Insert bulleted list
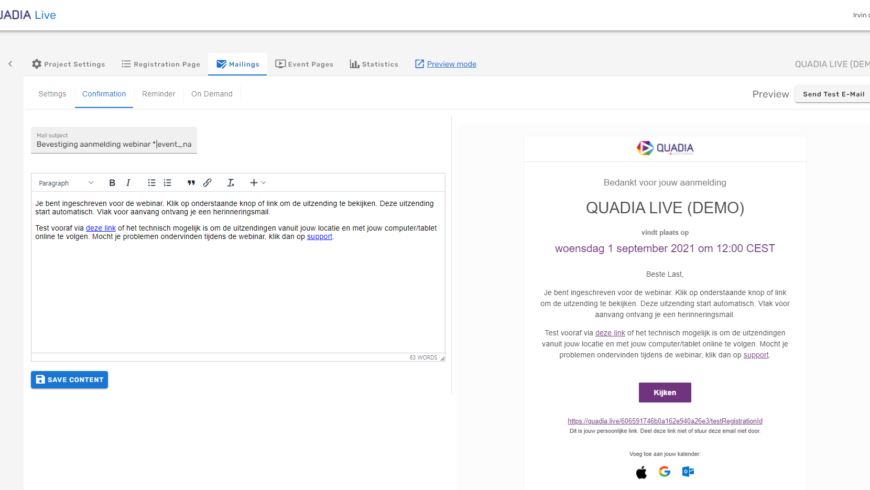This screenshot has height=490, width=870. (x=151, y=183)
